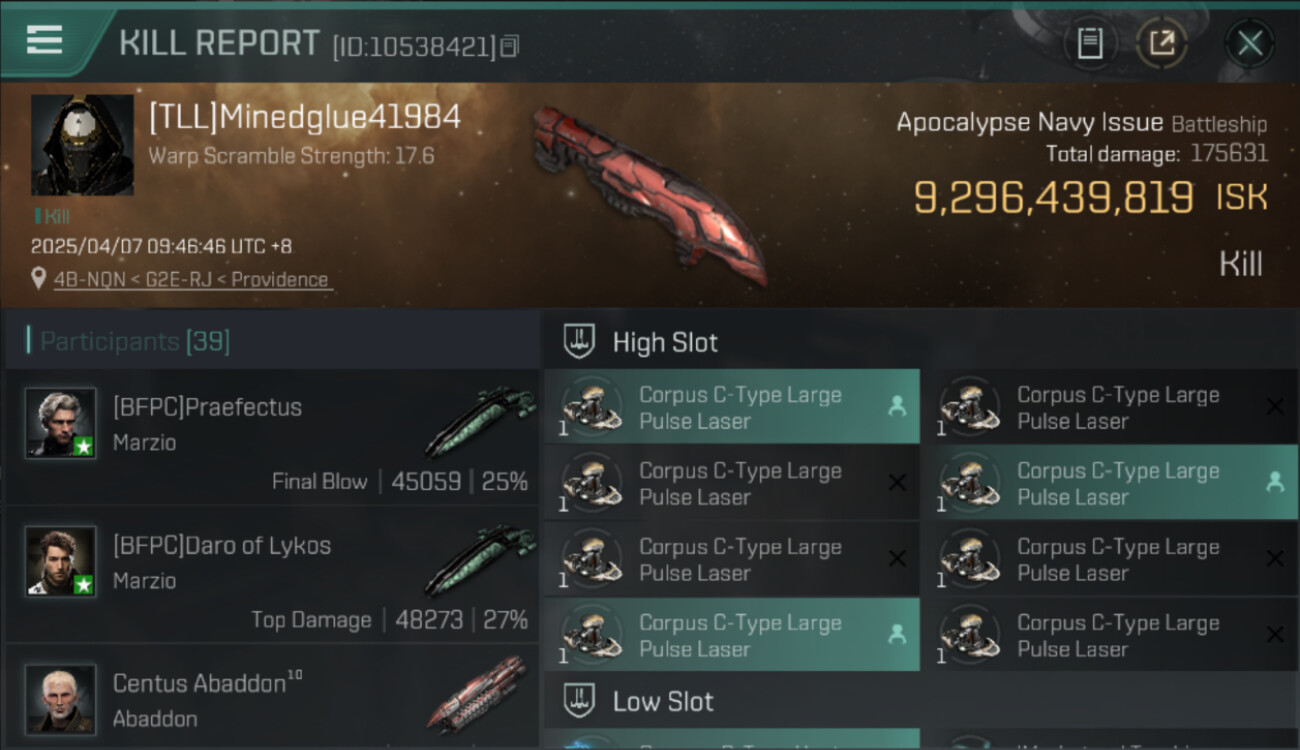Image resolution: width=1300 pixels, height=750 pixels.
Task: Select Praefectus' character portrait
Action: point(61,423)
